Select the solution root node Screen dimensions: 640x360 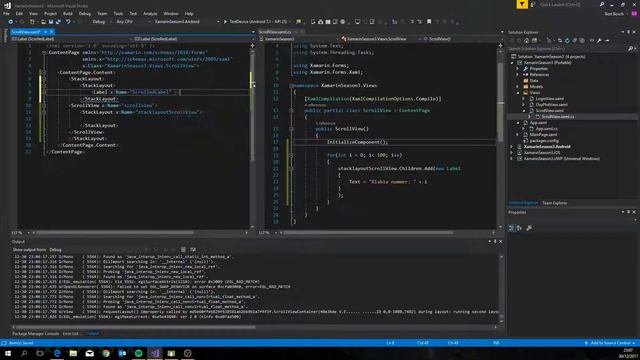coord(551,57)
